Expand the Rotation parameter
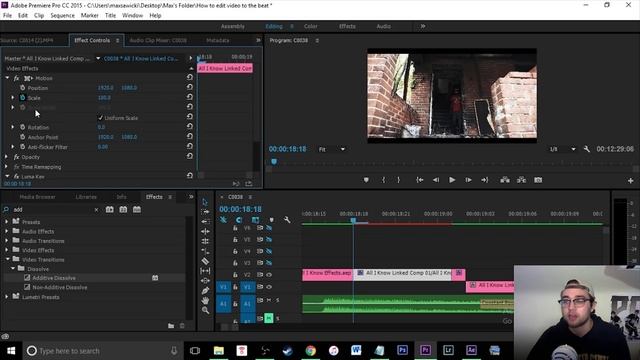This screenshot has height=360, width=640. [x=12, y=127]
